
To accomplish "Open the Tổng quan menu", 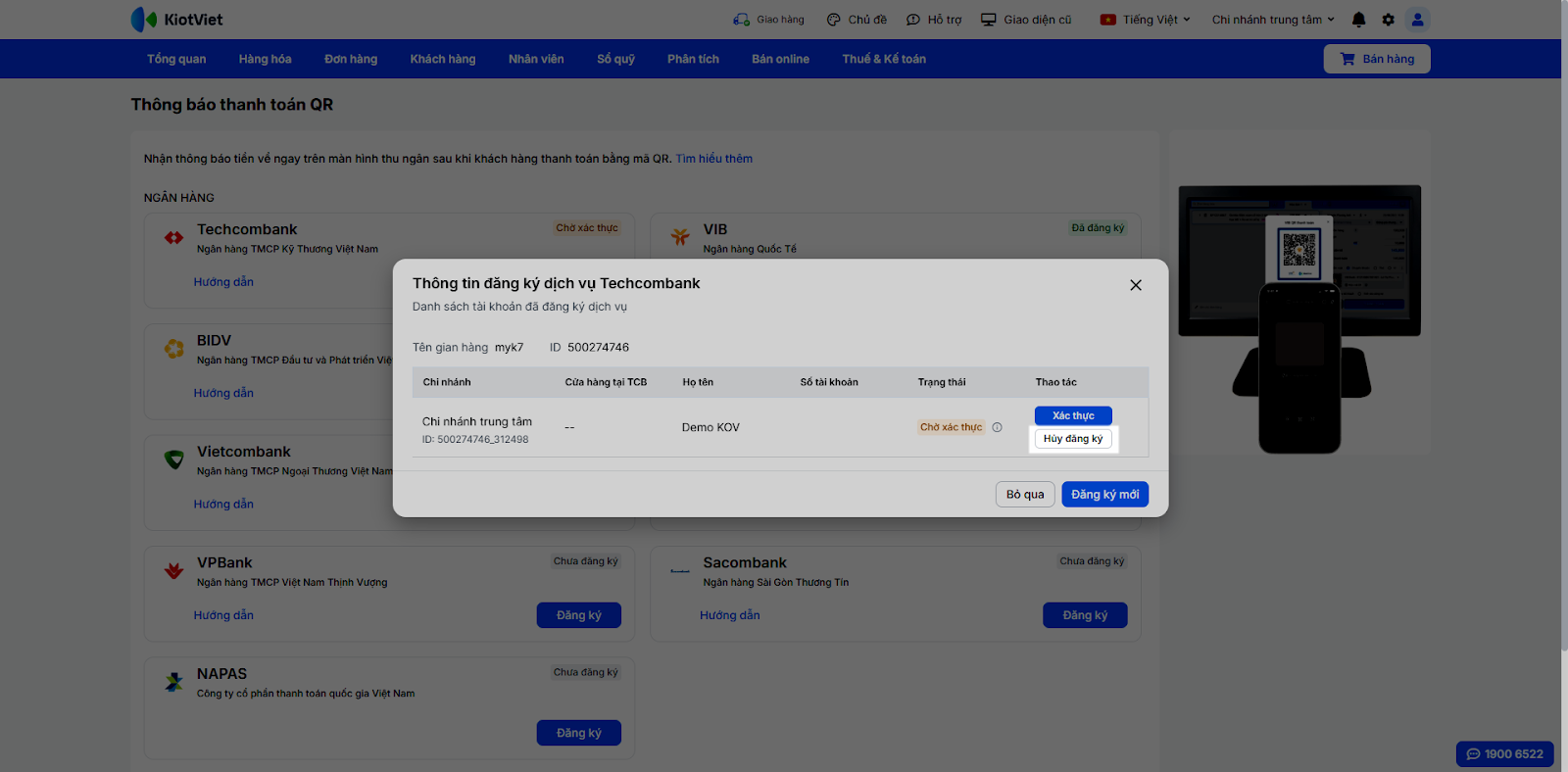I will tap(176, 59).
